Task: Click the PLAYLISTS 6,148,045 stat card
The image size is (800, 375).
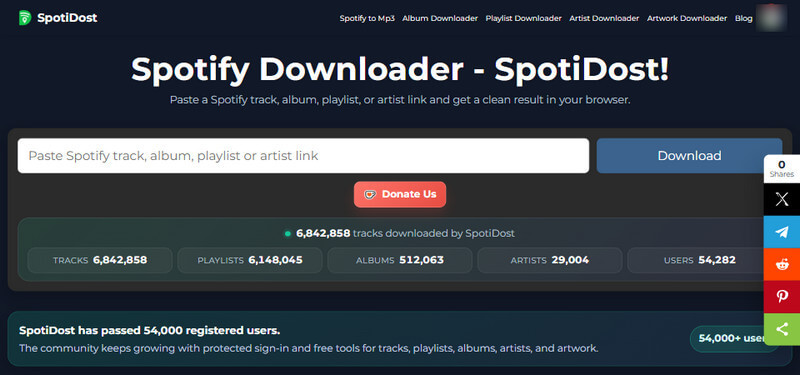Action: click(x=250, y=260)
